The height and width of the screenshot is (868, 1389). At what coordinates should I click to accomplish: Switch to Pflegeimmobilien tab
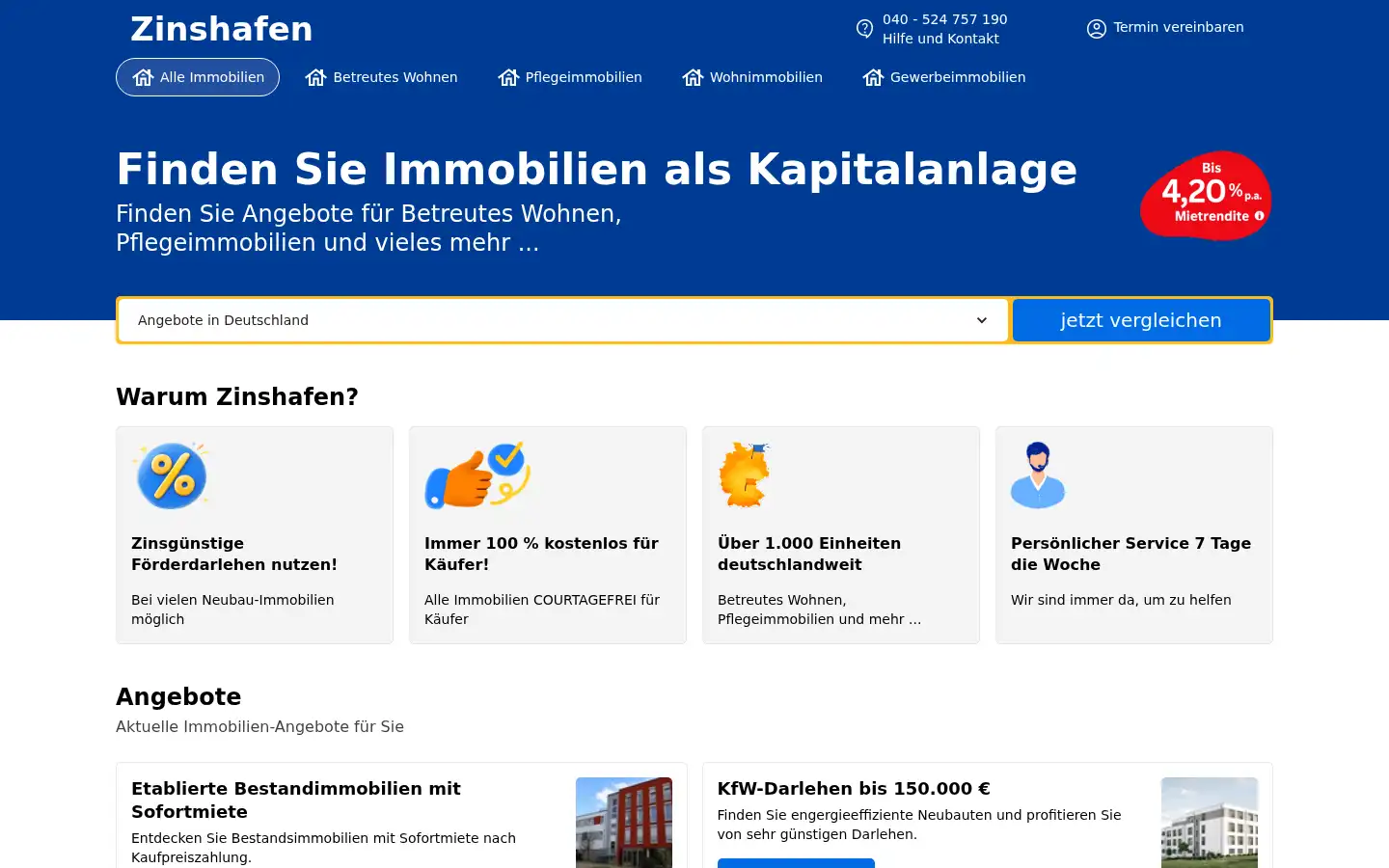click(570, 77)
